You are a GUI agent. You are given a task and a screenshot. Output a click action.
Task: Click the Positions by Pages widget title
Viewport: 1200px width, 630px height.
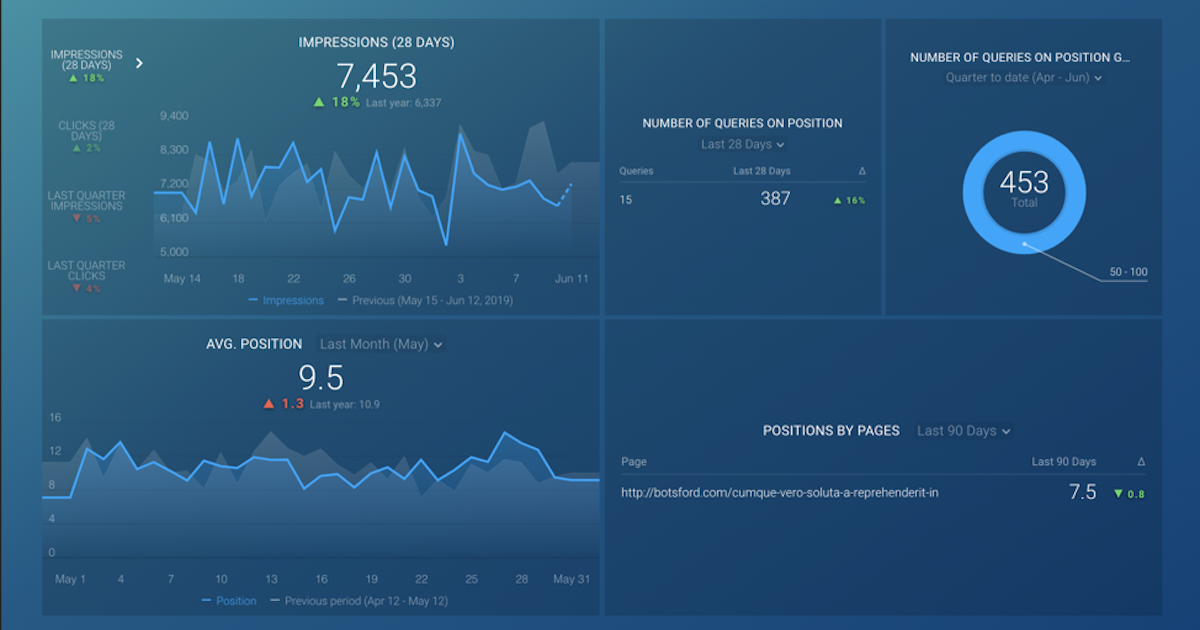tap(831, 431)
